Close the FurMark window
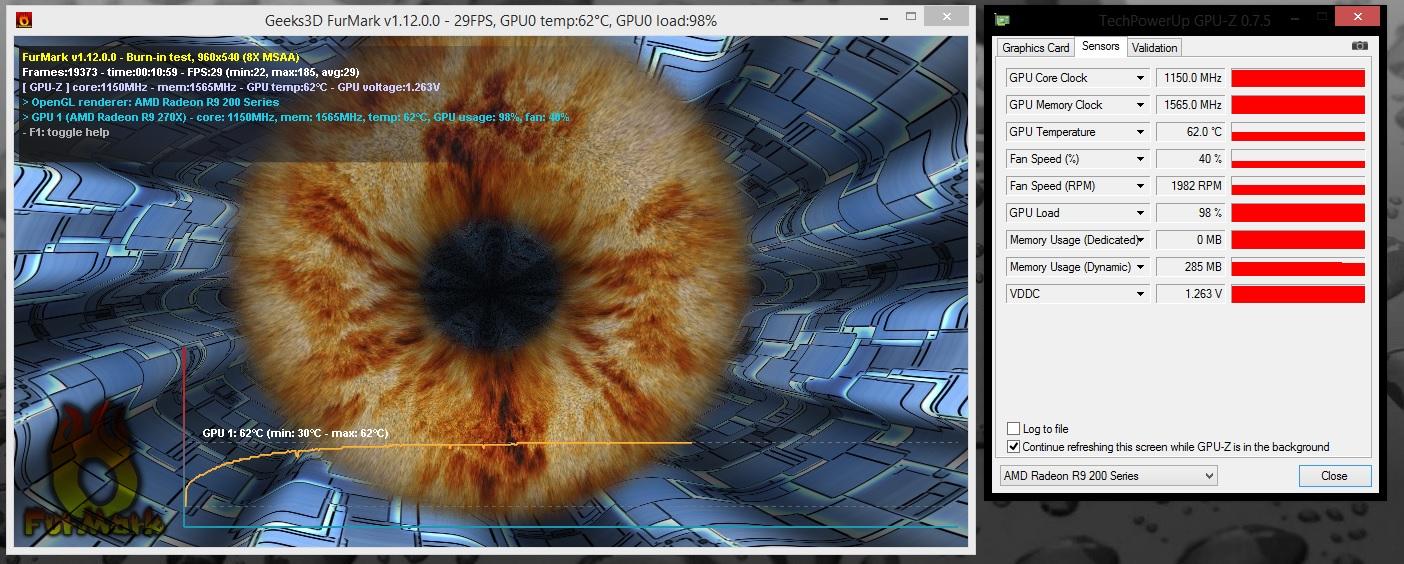Viewport: 1404px width, 564px height. [947, 17]
